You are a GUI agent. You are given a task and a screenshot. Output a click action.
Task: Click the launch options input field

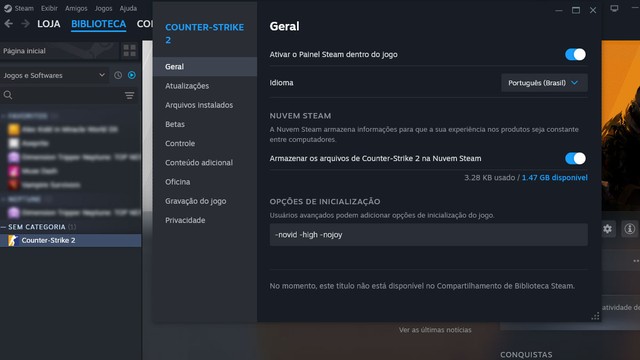click(429, 235)
